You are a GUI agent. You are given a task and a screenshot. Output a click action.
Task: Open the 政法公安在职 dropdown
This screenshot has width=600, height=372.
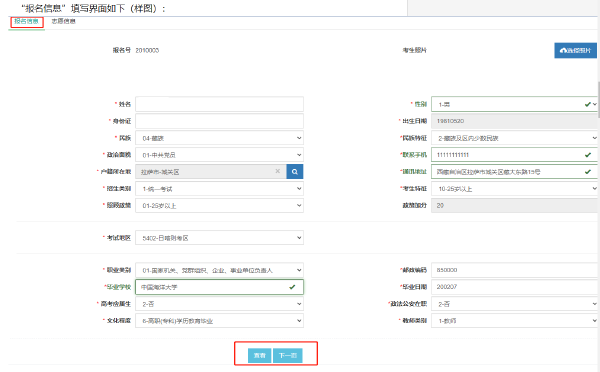coord(515,304)
